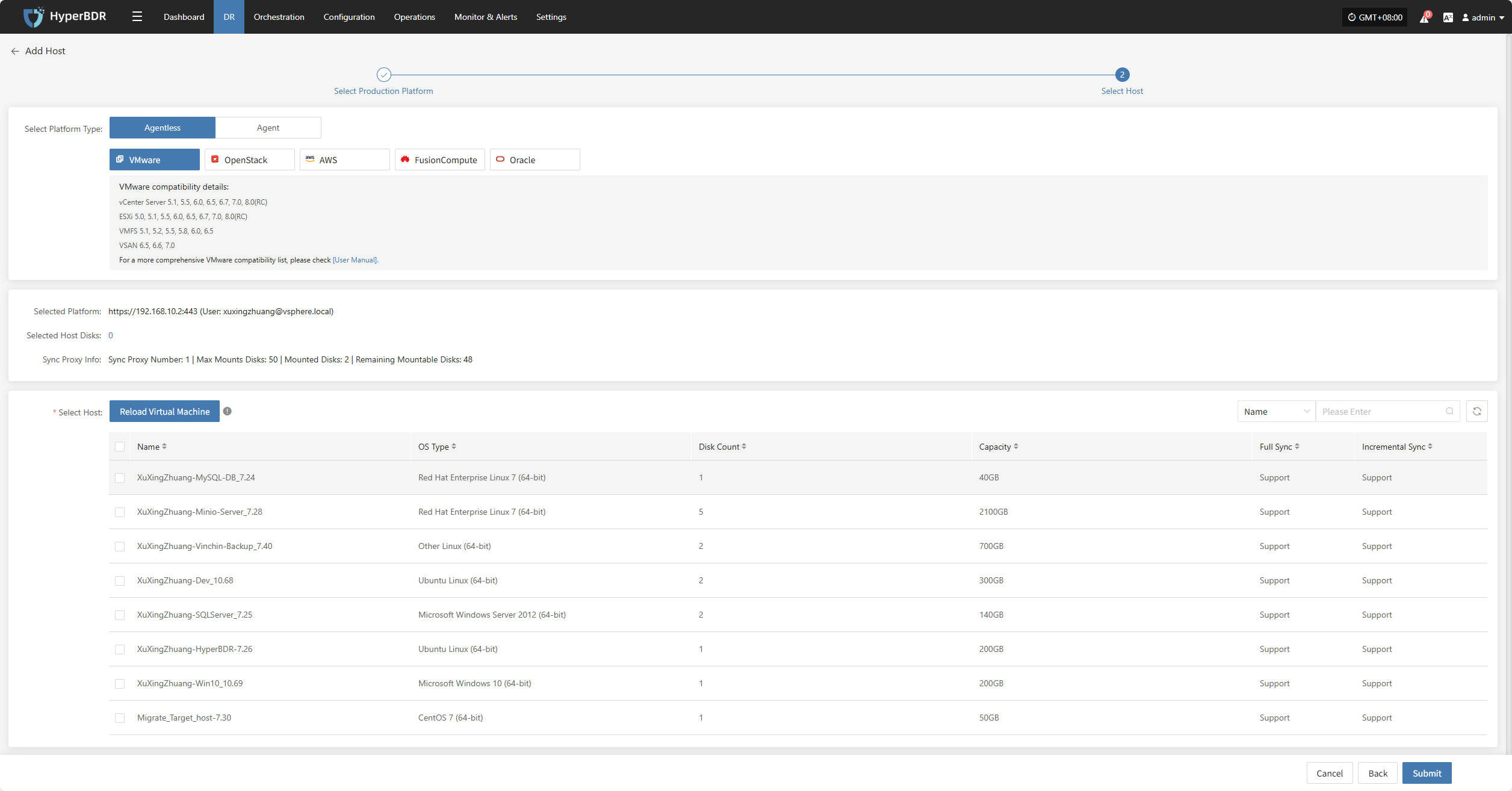Open the admin user dropdown
The height and width of the screenshot is (791, 1512).
1483,17
